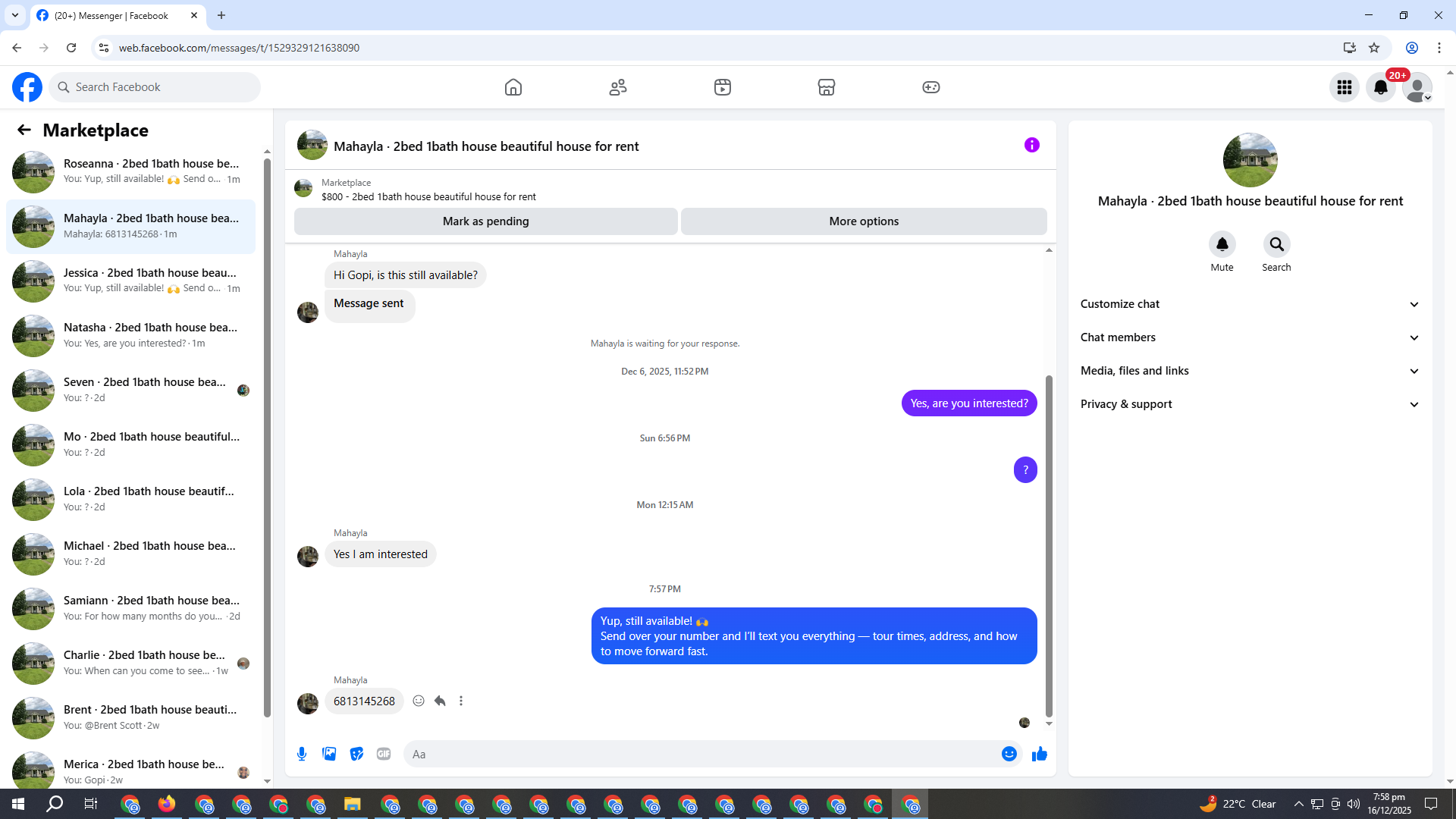Open the Brent conversation
The width and height of the screenshot is (1456, 819).
pos(130,718)
